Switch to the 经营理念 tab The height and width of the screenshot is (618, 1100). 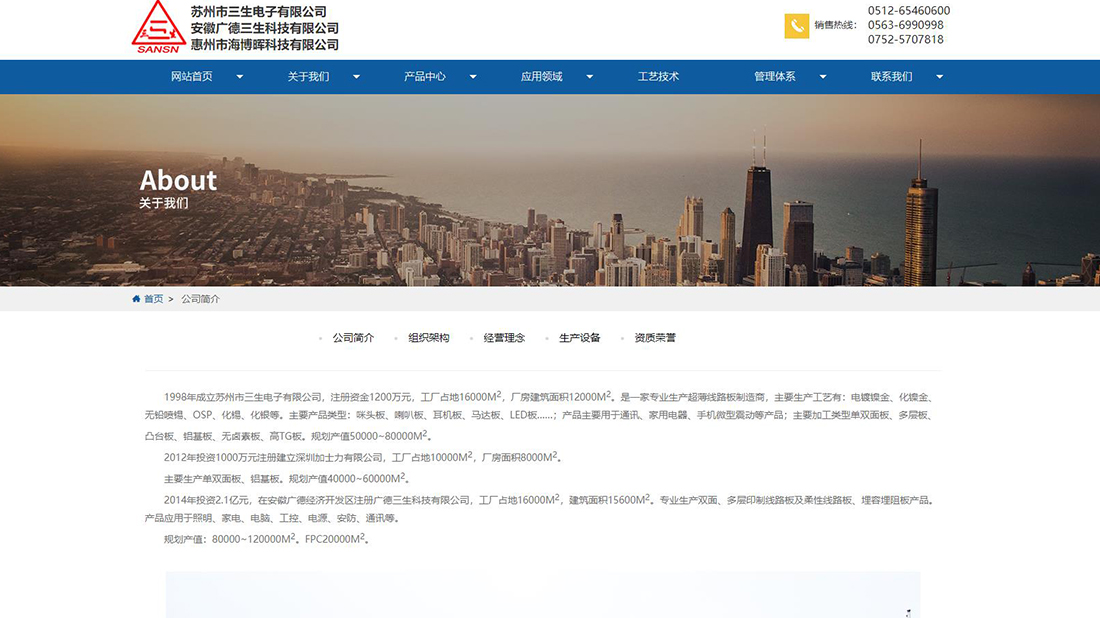[x=504, y=337]
